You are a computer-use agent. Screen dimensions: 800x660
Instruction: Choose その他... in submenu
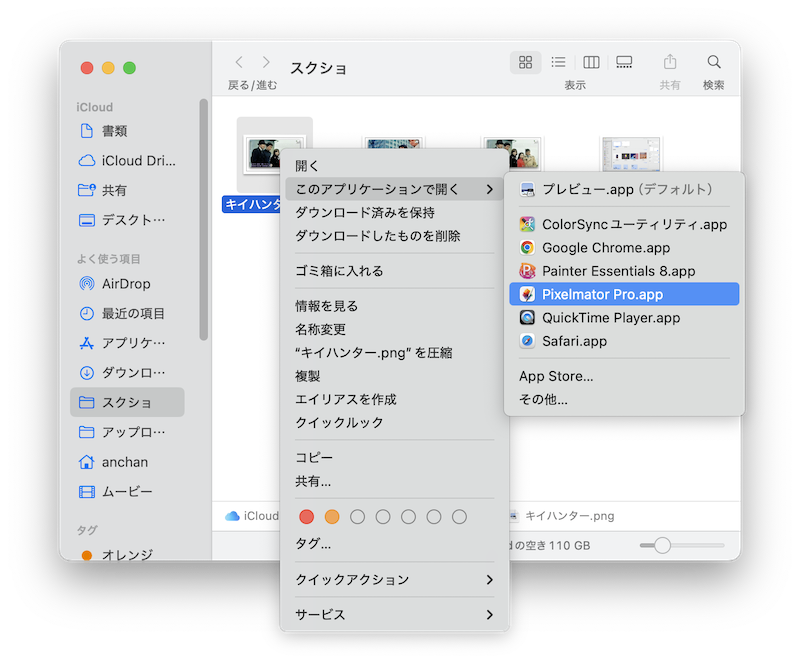624,399
